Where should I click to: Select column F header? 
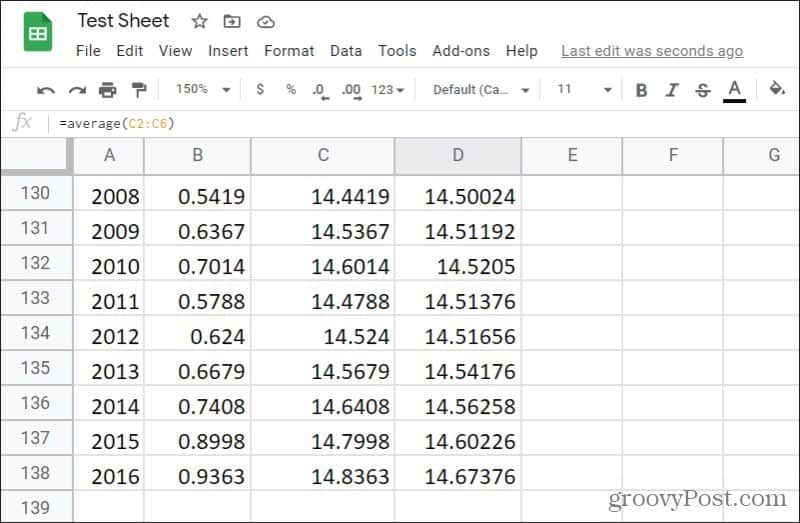point(673,155)
